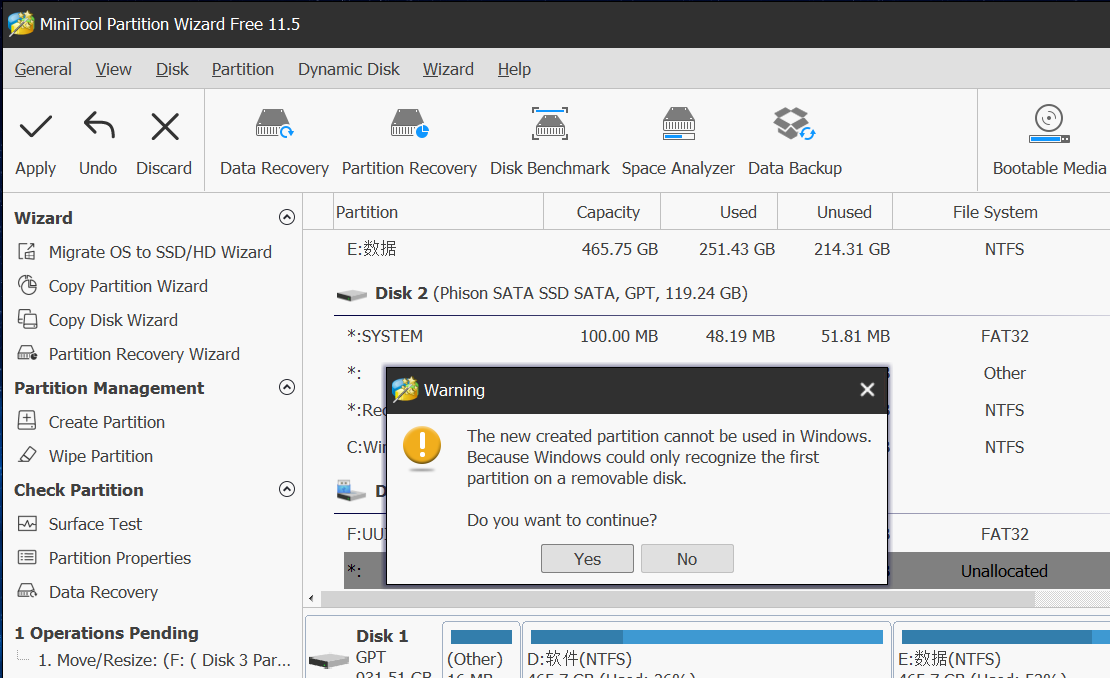Screen dimensions: 1110x678
Task: Open the Dynamic Disk menu
Action: pos(348,69)
